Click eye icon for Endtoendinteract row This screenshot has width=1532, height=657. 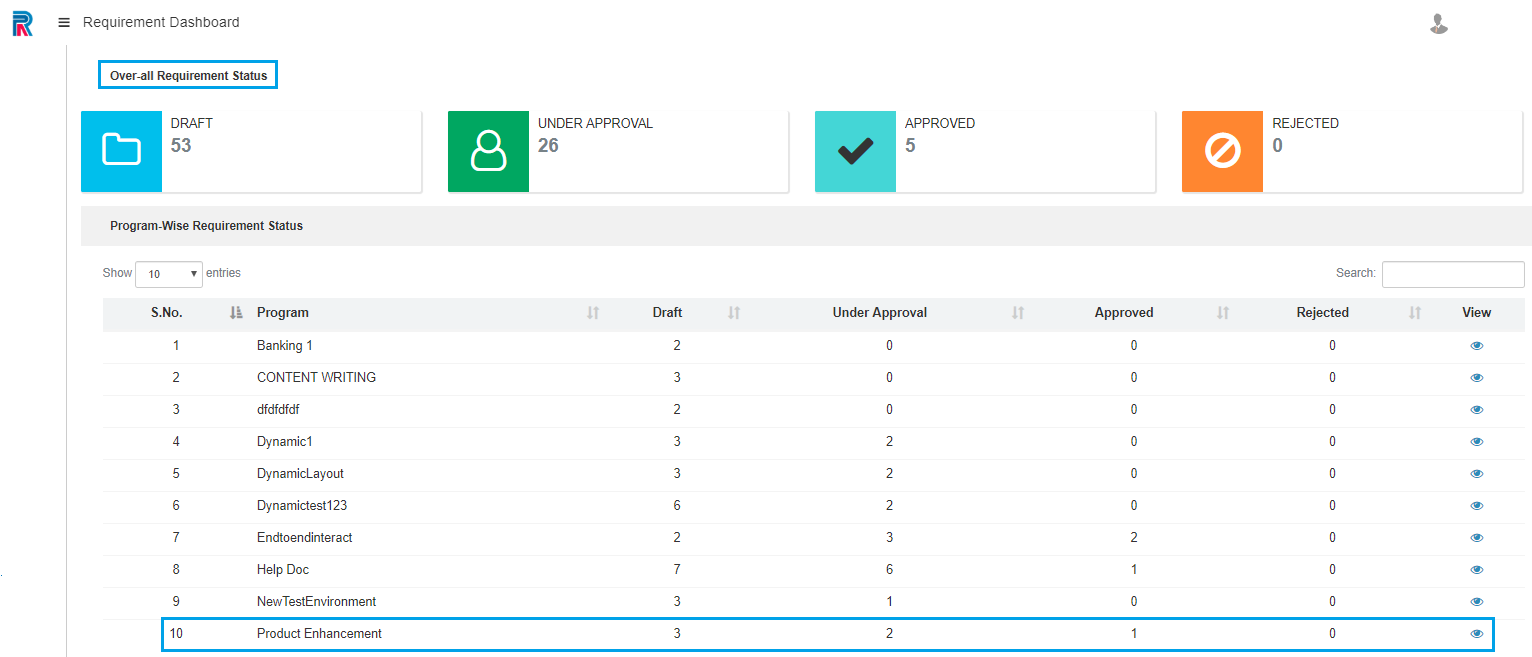[1476, 538]
